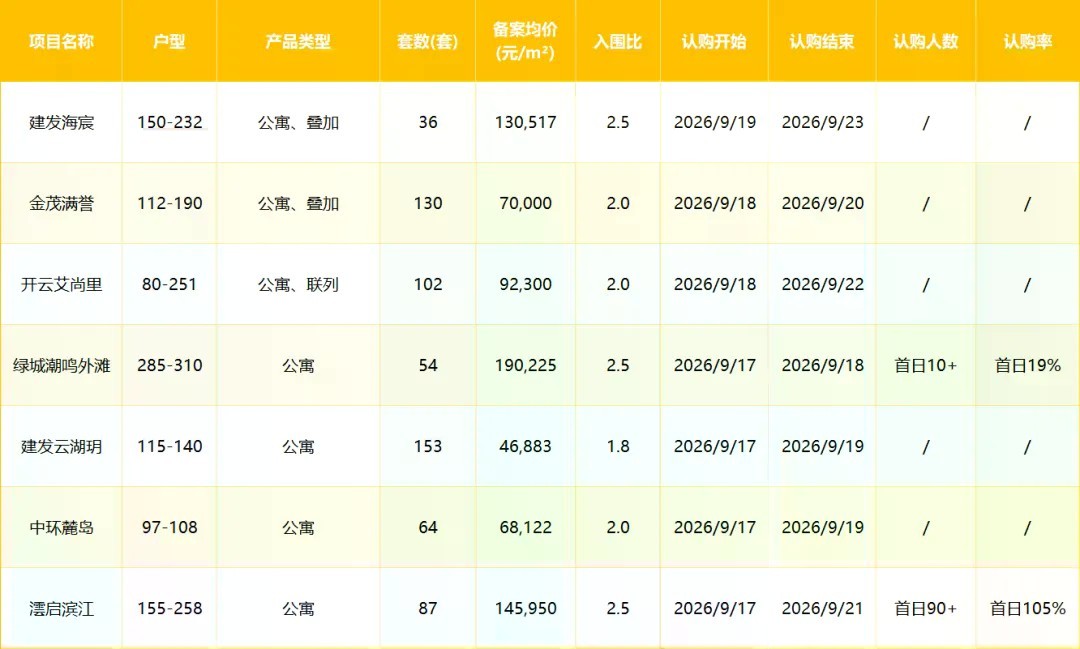Image resolution: width=1080 pixels, height=649 pixels.
Task: Click average price 68,122
Action: click(526, 528)
